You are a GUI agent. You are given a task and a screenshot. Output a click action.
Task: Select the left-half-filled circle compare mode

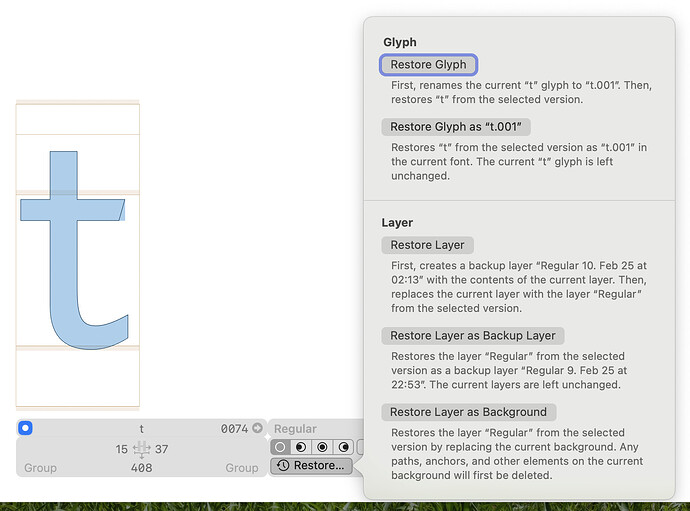click(301, 447)
